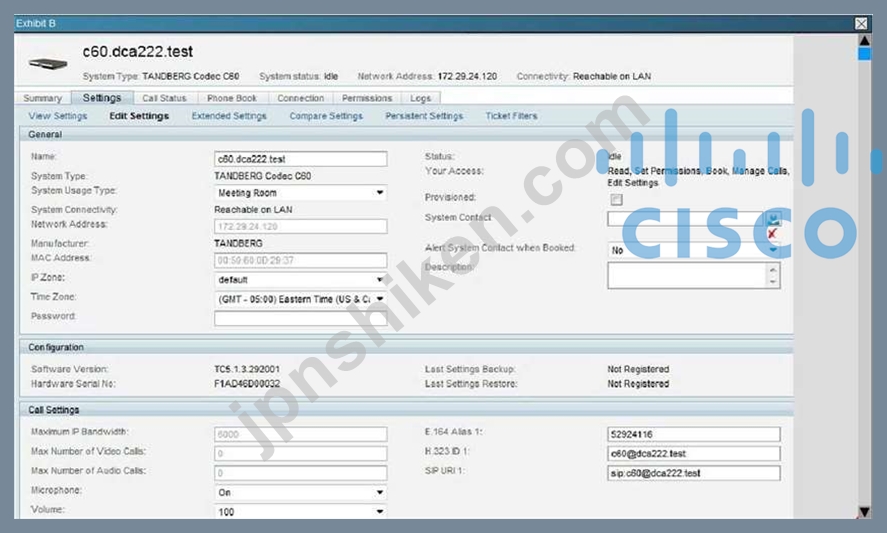Click the Max Number of Video Calls field

pos(300,453)
